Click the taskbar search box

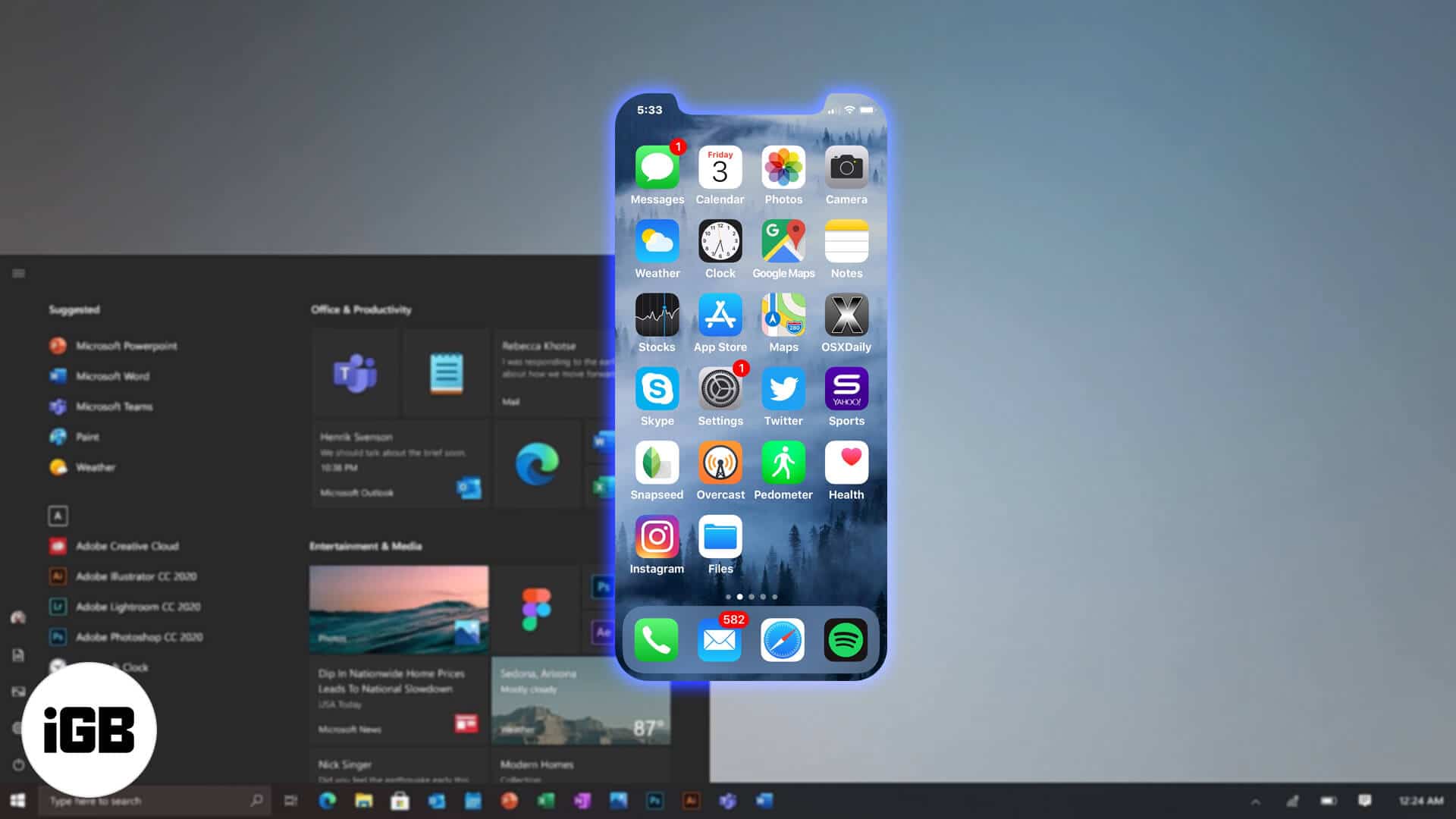pyautogui.click(x=155, y=801)
